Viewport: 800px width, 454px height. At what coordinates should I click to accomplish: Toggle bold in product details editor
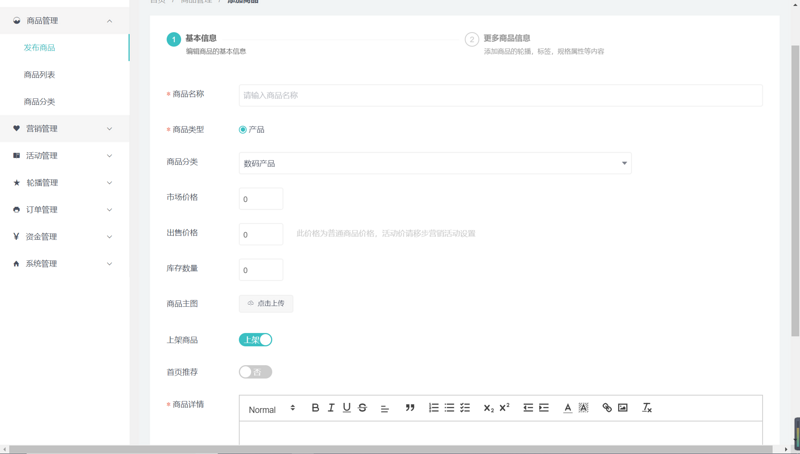click(x=315, y=408)
